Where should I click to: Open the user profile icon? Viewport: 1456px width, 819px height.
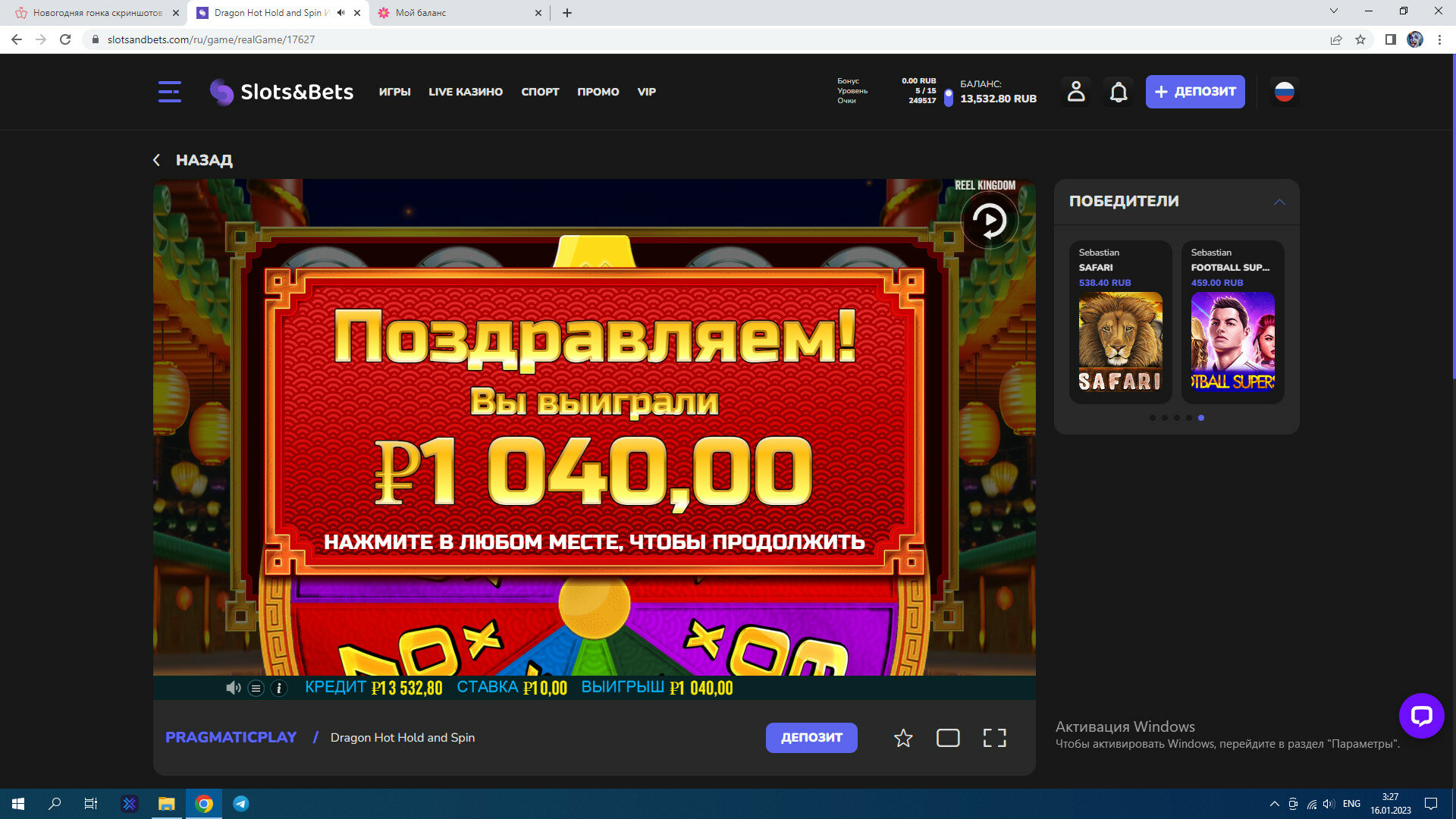tap(1076, 92)
